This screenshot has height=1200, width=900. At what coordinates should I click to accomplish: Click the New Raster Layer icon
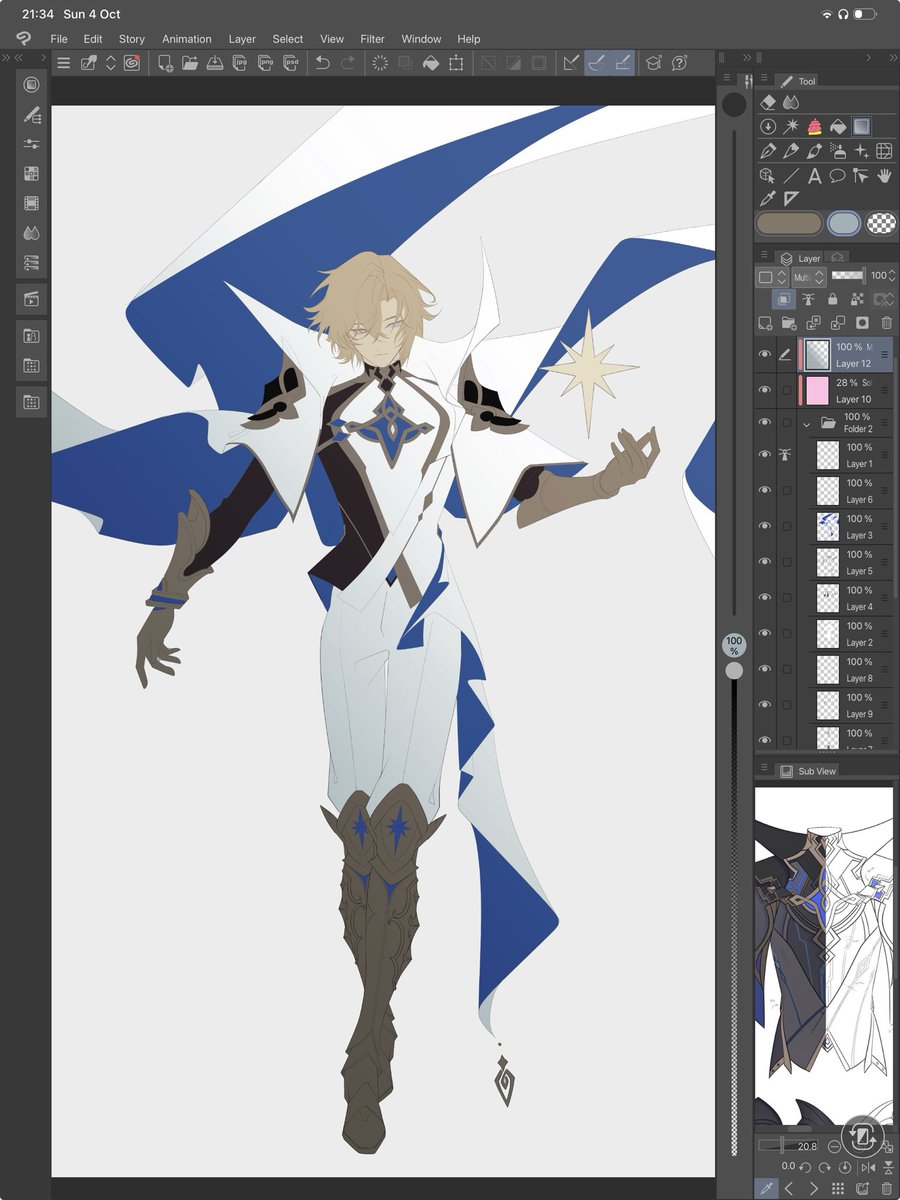pos(765,322)
